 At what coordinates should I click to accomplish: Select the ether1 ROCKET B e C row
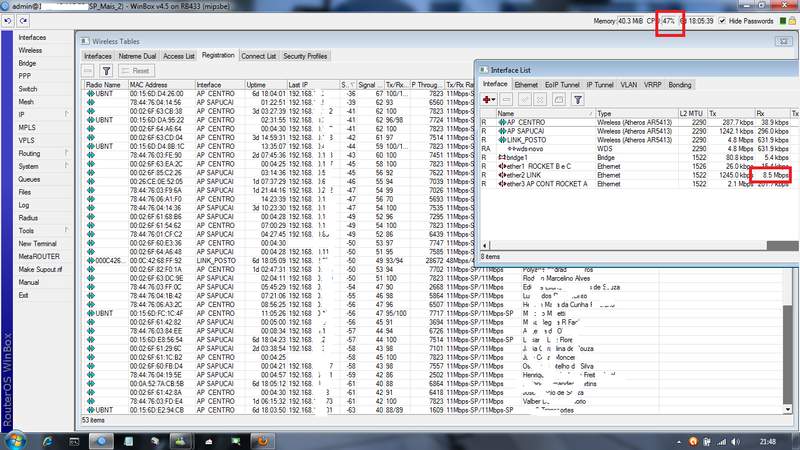tap(638, 166)
